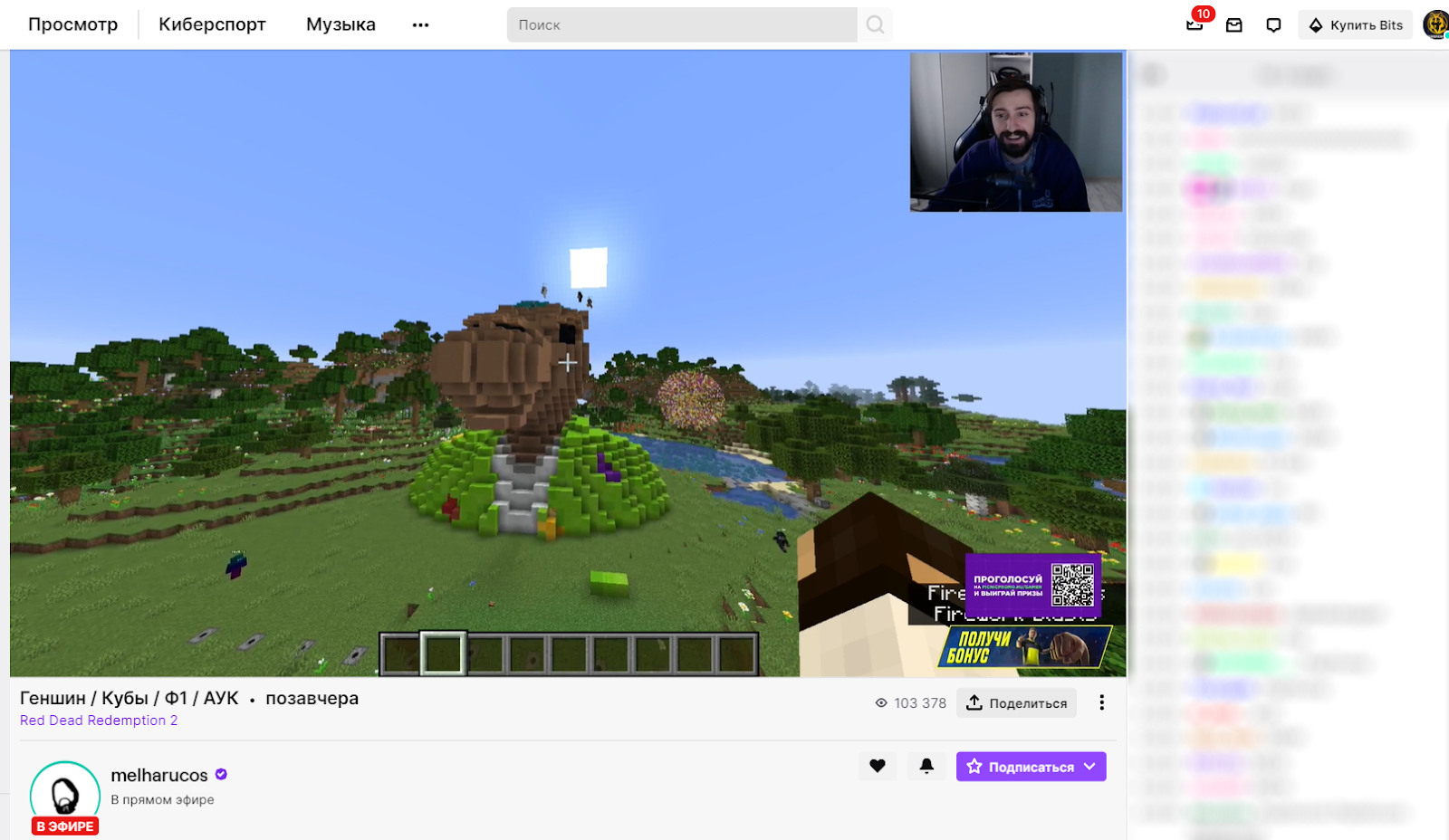Click the Получи бонус banner

[x=1024, y=647]
